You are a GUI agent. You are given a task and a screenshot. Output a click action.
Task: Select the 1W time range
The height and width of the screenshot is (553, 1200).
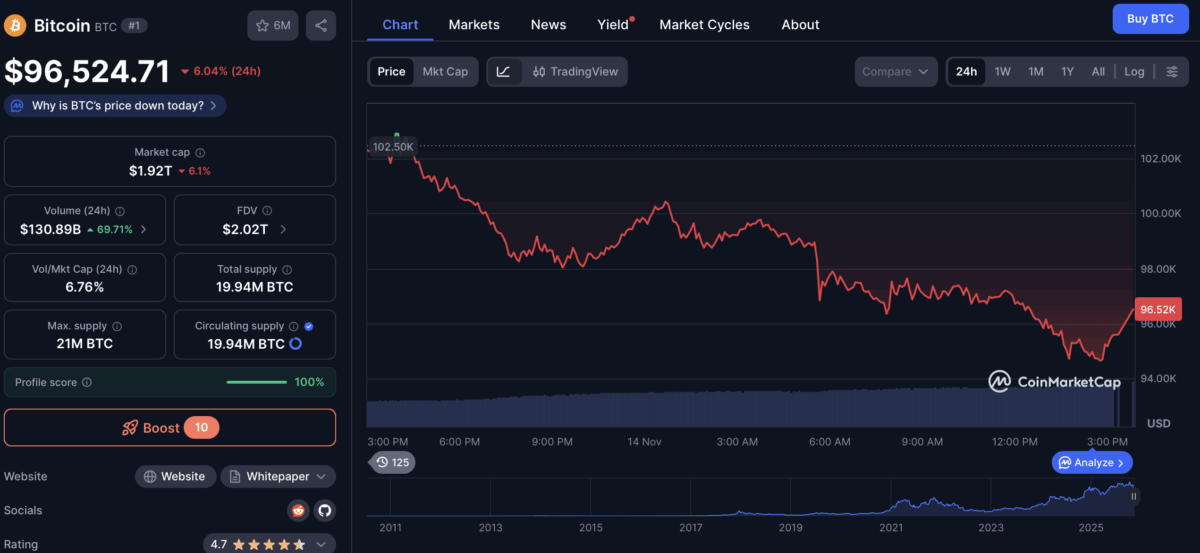tap(1002, 71)
